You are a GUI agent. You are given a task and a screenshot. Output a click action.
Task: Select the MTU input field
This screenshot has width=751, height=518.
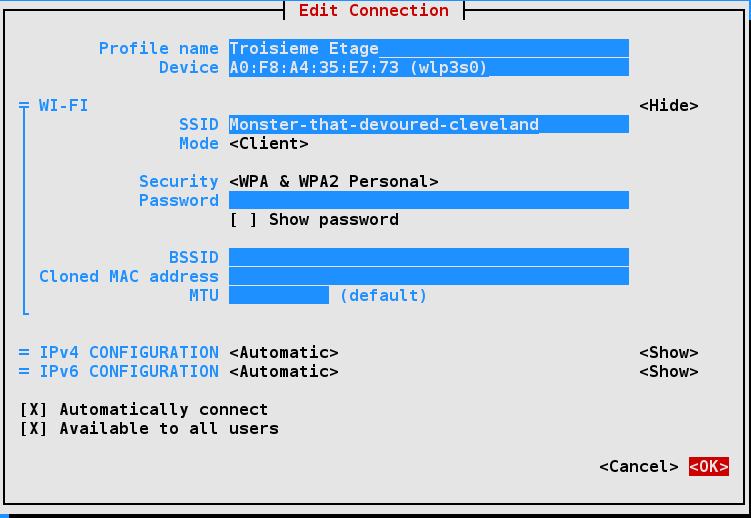pyautogui.click(x=278, y=295)
